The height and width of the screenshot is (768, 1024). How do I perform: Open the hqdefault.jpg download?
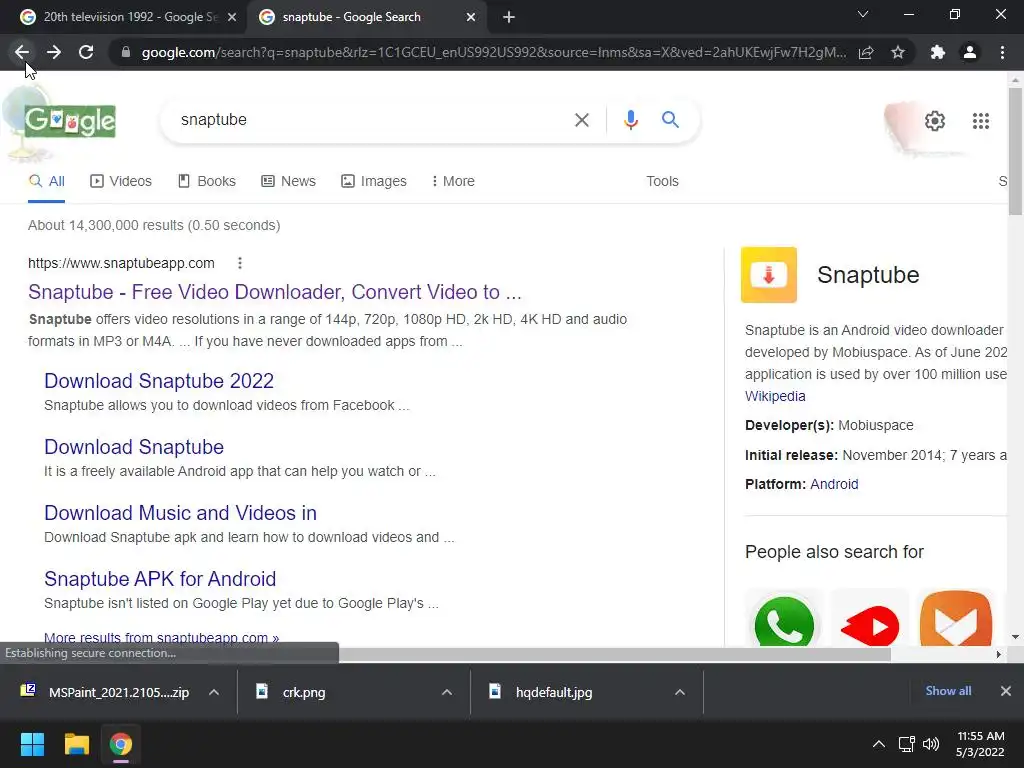coord(541,692)
